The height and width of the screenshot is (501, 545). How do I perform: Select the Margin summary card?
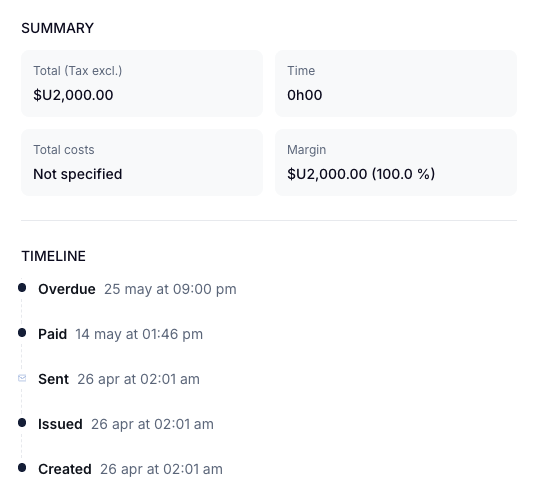pyautogui.click(x=396, y=162)
